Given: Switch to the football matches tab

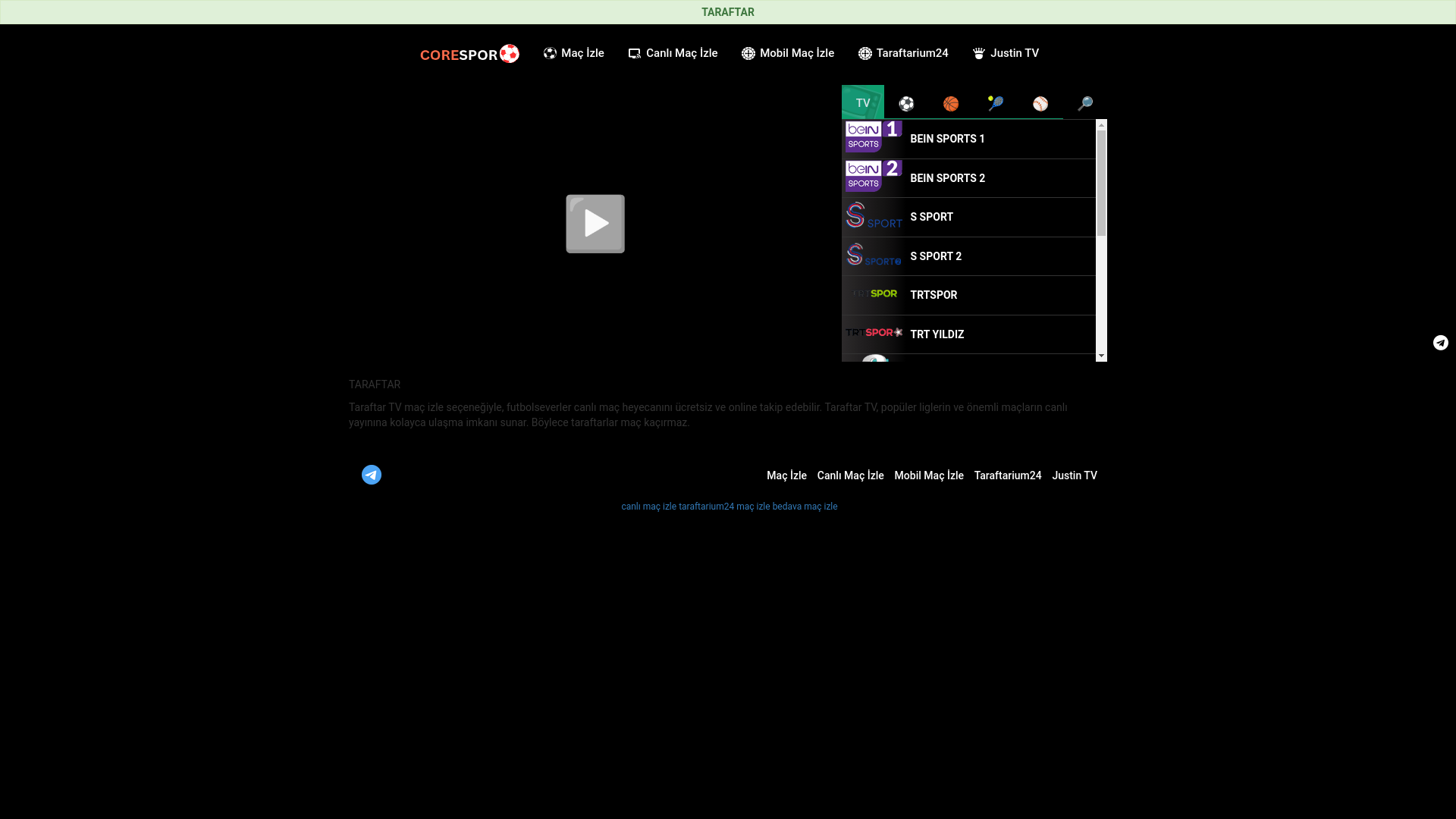Looking at the screenshot, I should click(906, 103).
